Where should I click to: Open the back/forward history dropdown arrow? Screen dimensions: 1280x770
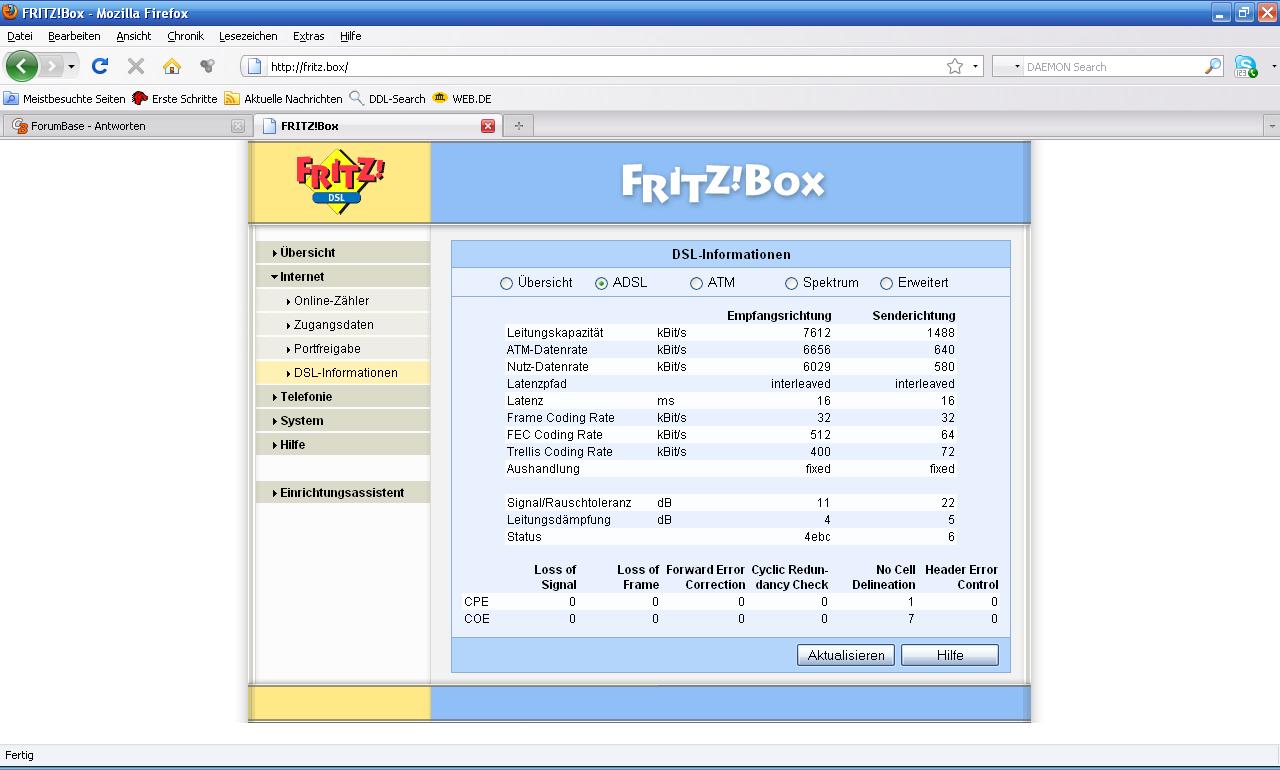pos(71,67)
